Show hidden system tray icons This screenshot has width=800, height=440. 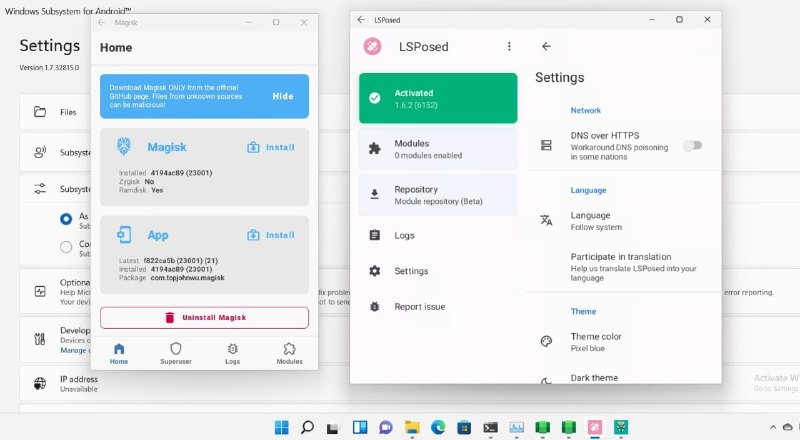773,427
